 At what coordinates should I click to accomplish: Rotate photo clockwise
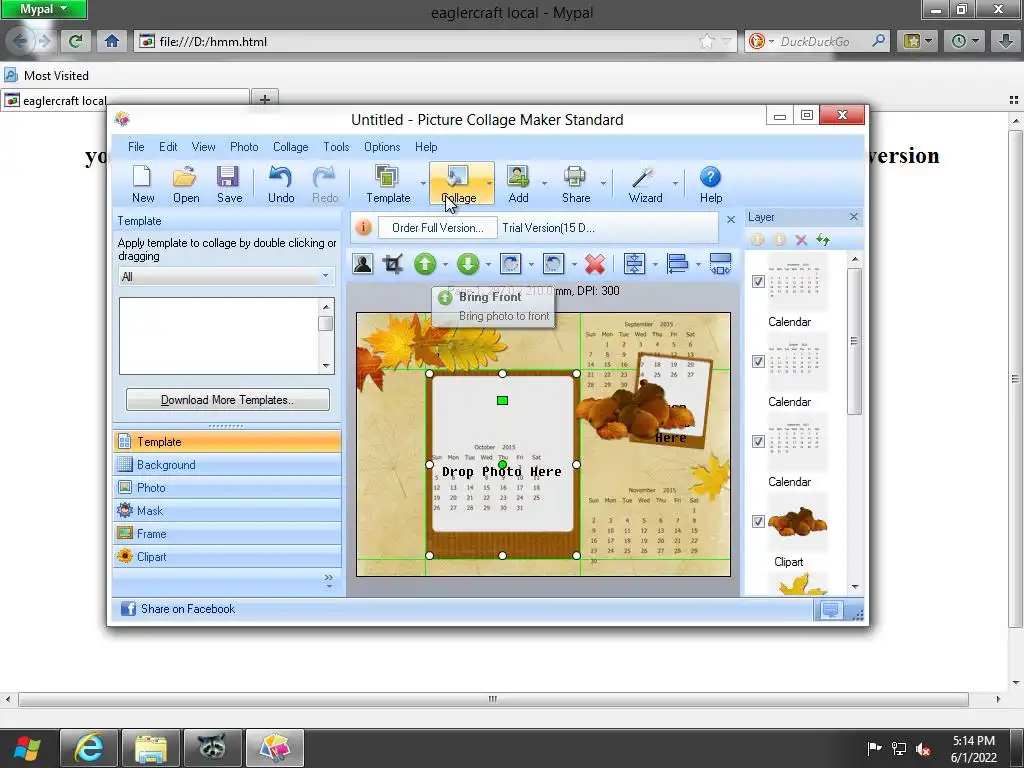click(x=510, y=264)
